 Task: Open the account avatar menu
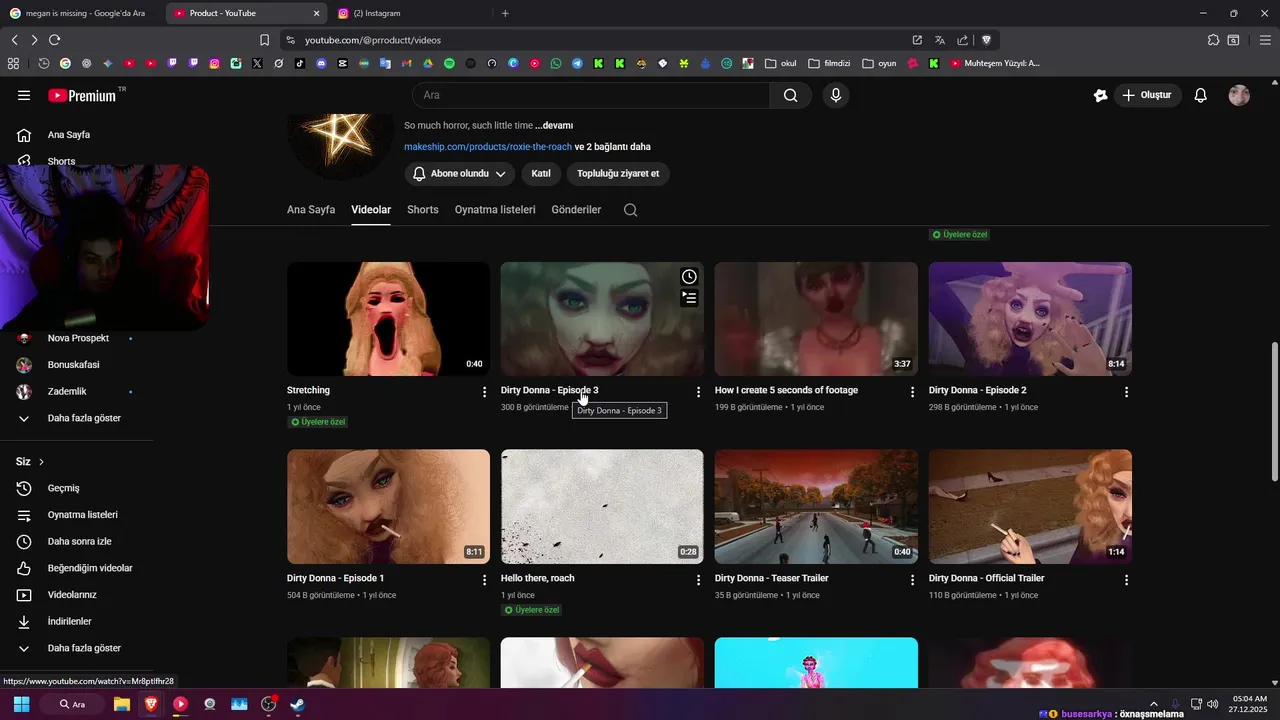coord(1239,95)
